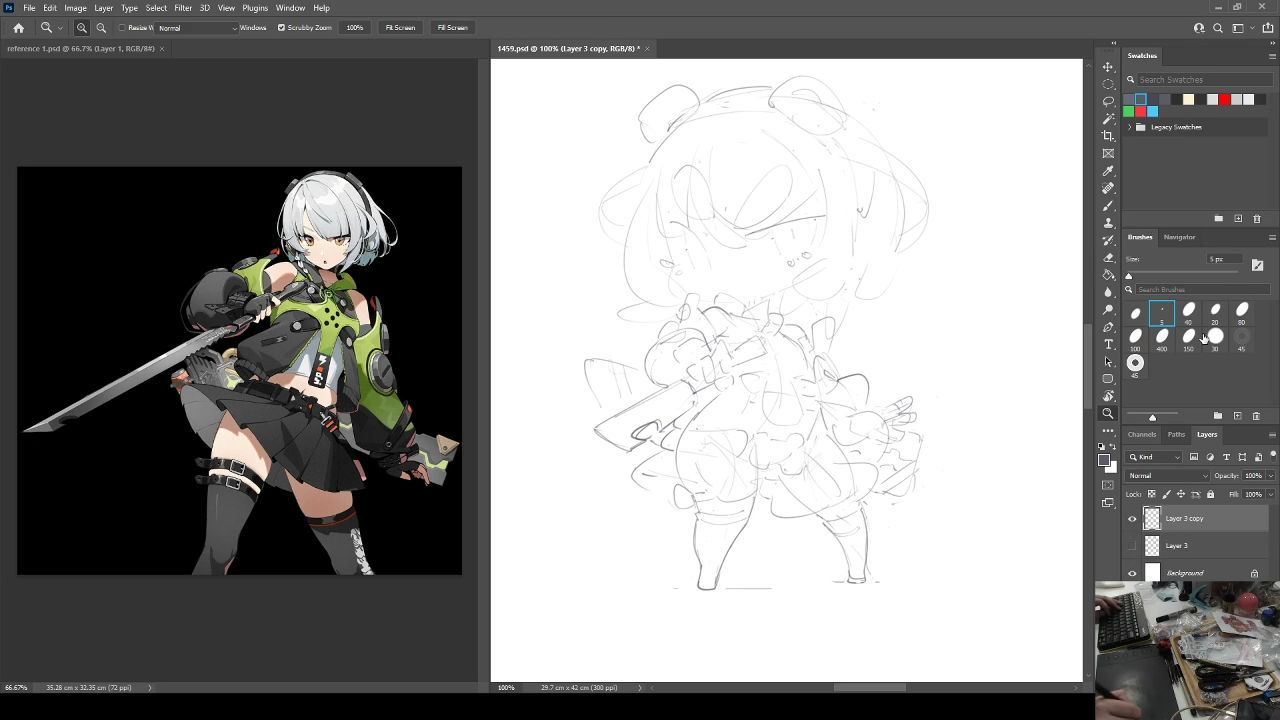Pick the green swatch
1280x720 pixels.
pos(1129,111)
